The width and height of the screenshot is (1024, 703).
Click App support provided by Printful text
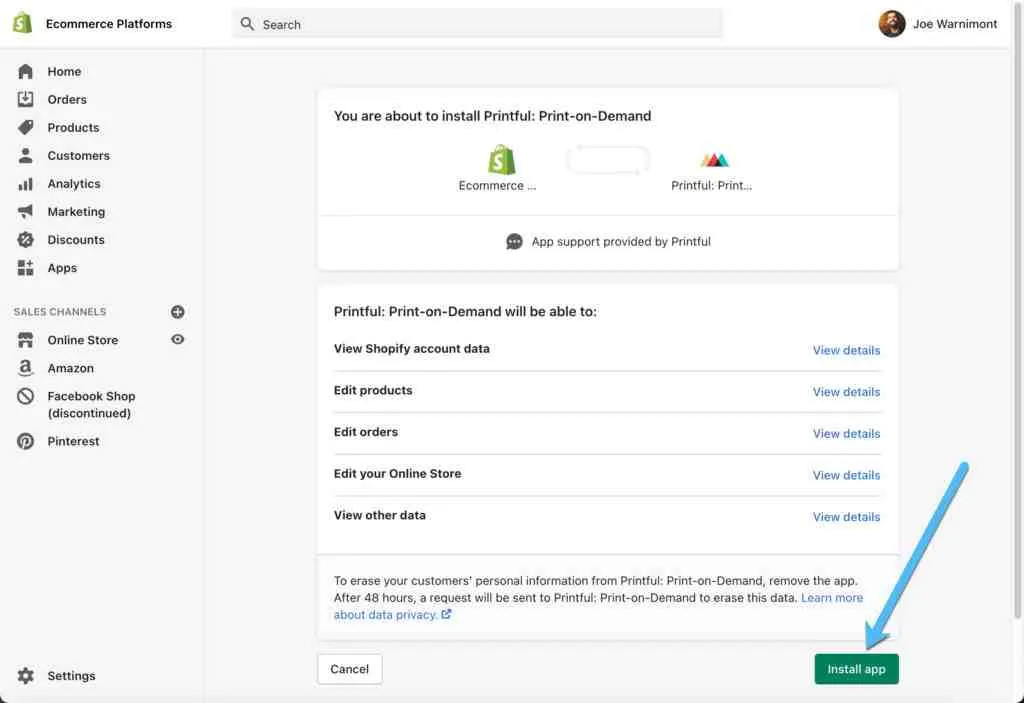[621, 242]
